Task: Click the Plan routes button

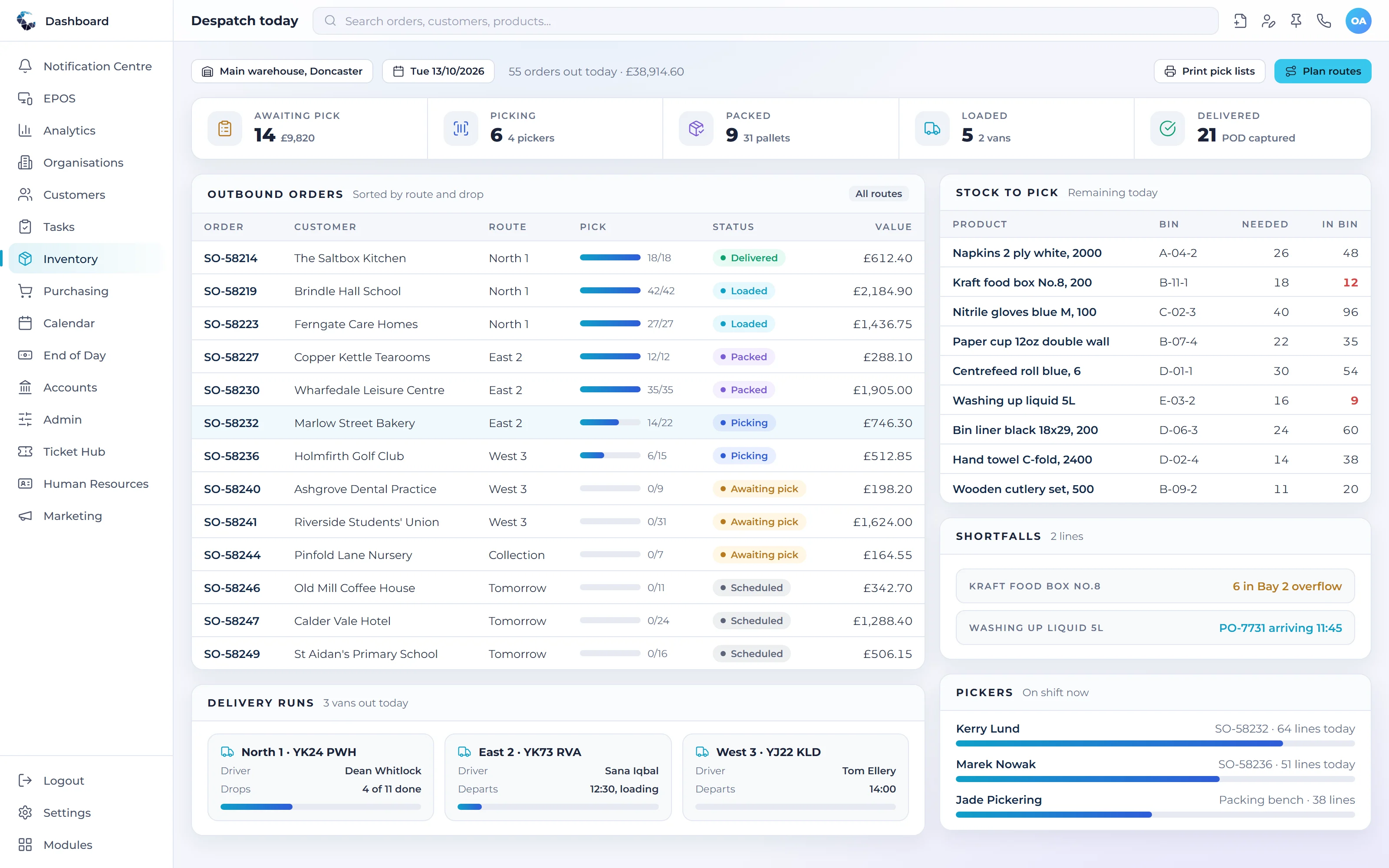Action: pos(1323,71)
